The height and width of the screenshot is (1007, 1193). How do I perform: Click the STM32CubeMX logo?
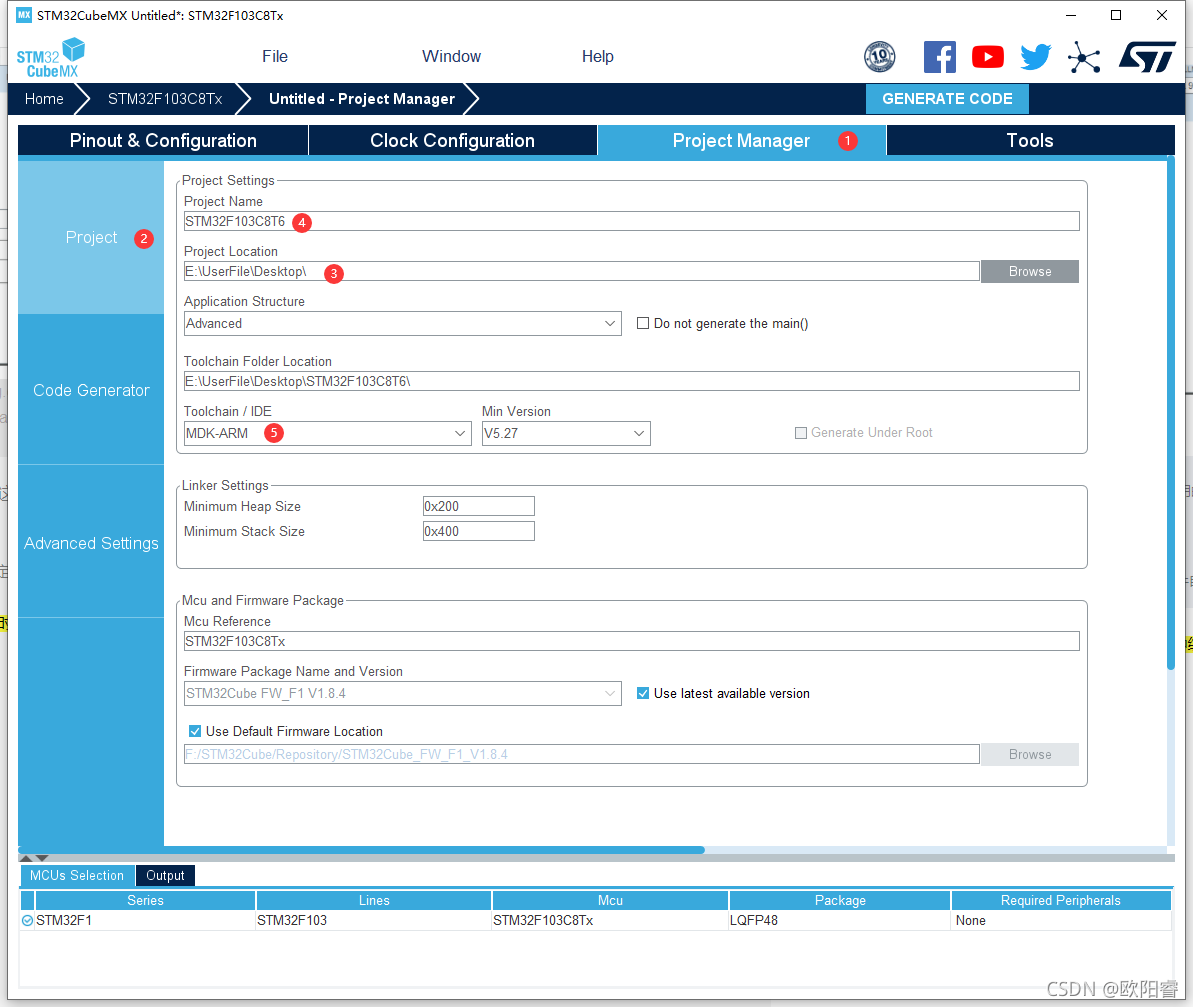click(50, 58)
